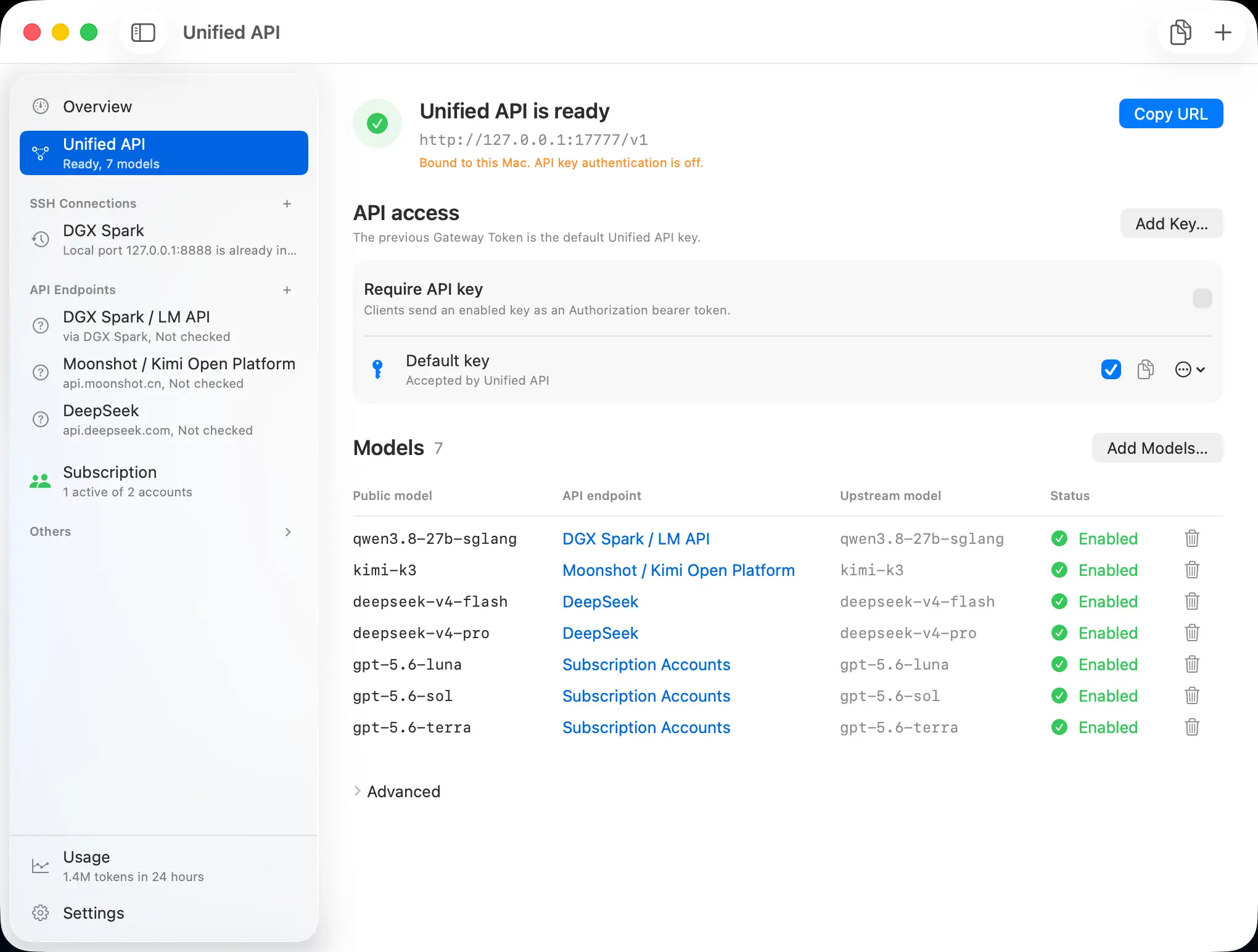Click the DGX Spark history clock icon

click(x=41, y=239)
